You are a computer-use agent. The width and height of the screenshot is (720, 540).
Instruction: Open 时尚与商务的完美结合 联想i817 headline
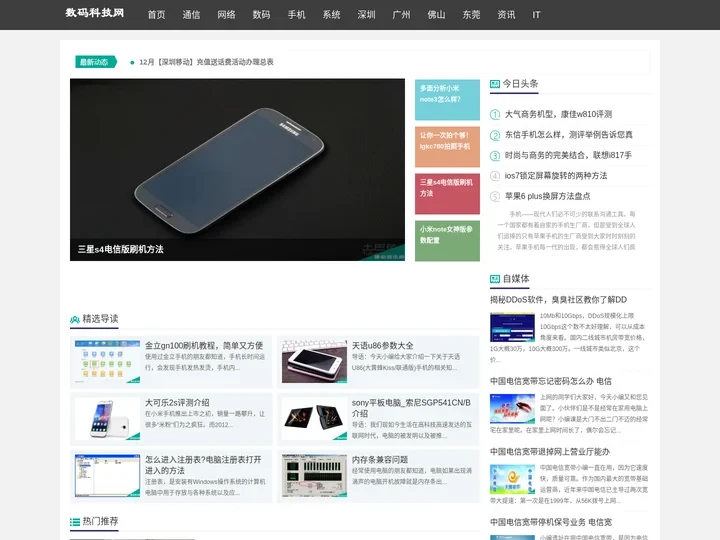568,155
